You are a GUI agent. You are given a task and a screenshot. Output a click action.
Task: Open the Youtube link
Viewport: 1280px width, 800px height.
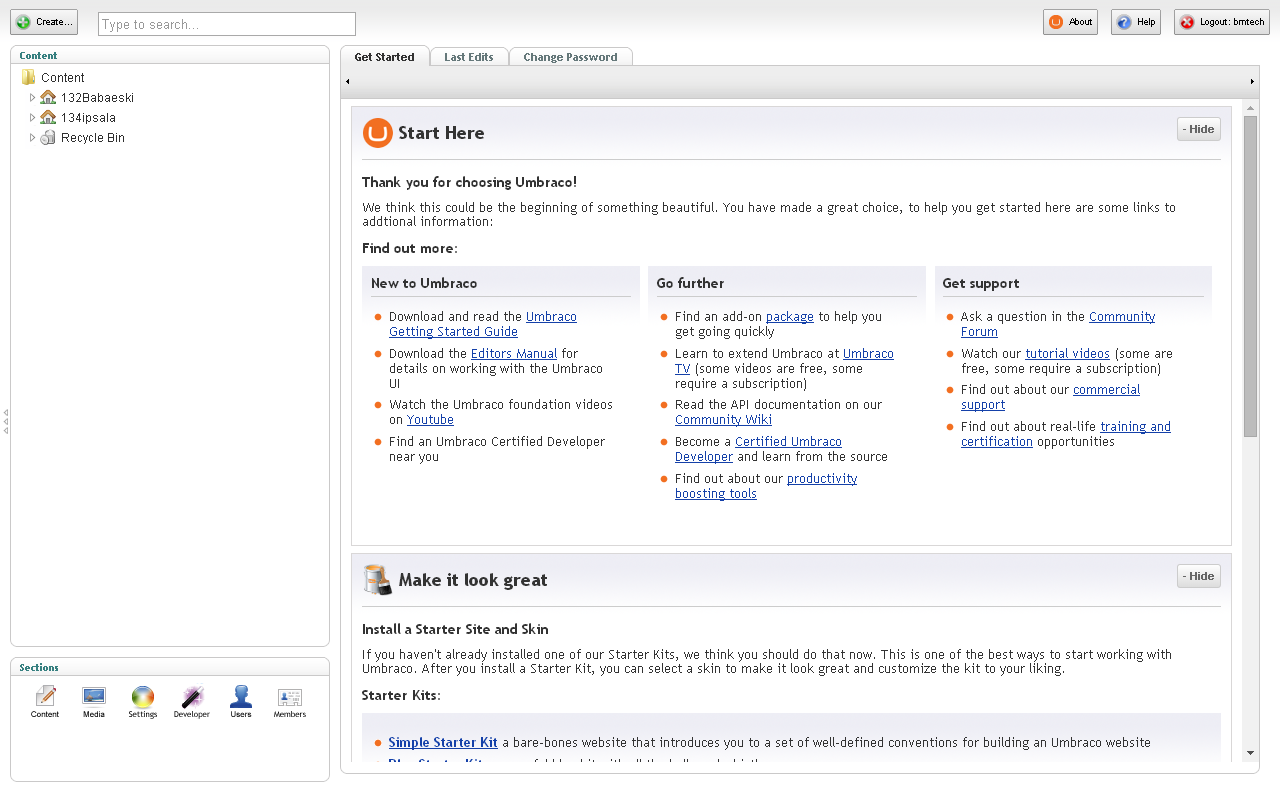(430, 420)
